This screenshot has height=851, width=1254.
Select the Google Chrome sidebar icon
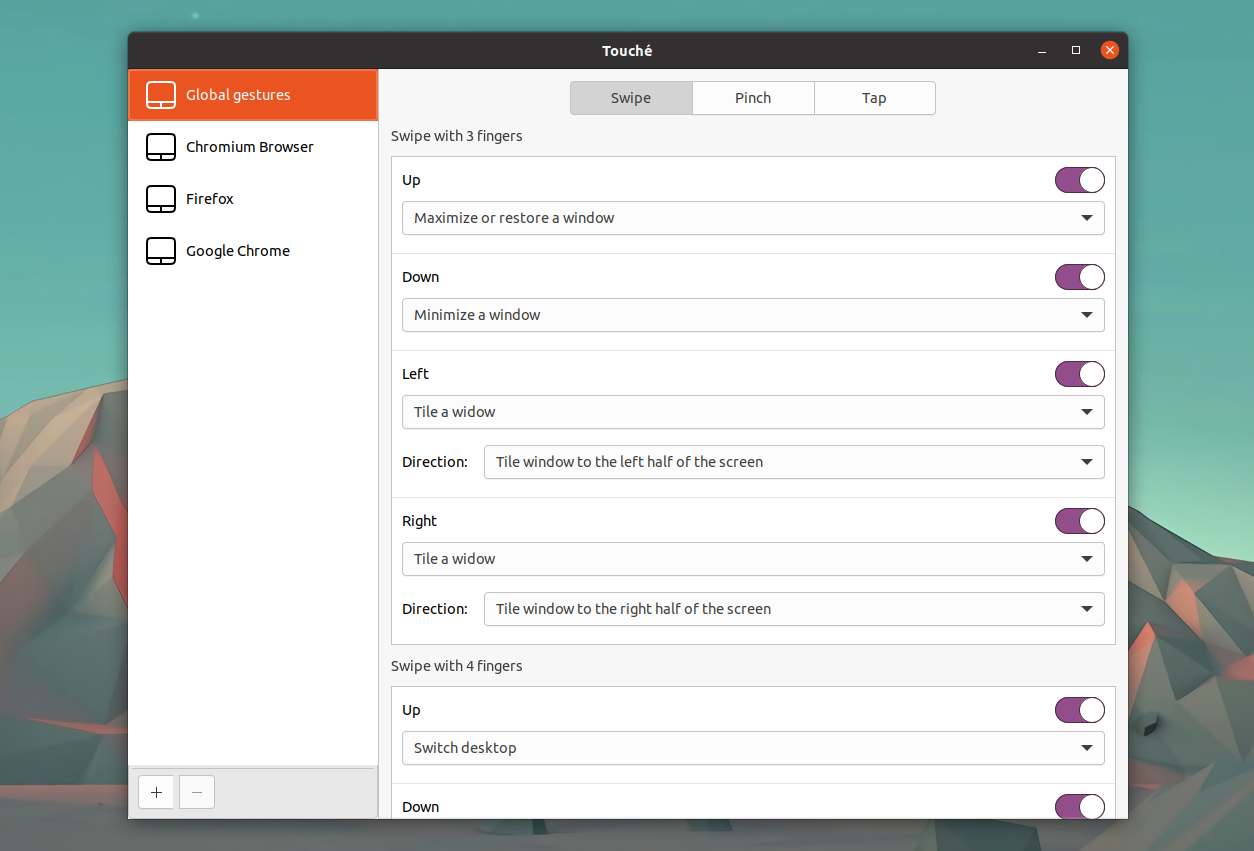click(161, 251)
